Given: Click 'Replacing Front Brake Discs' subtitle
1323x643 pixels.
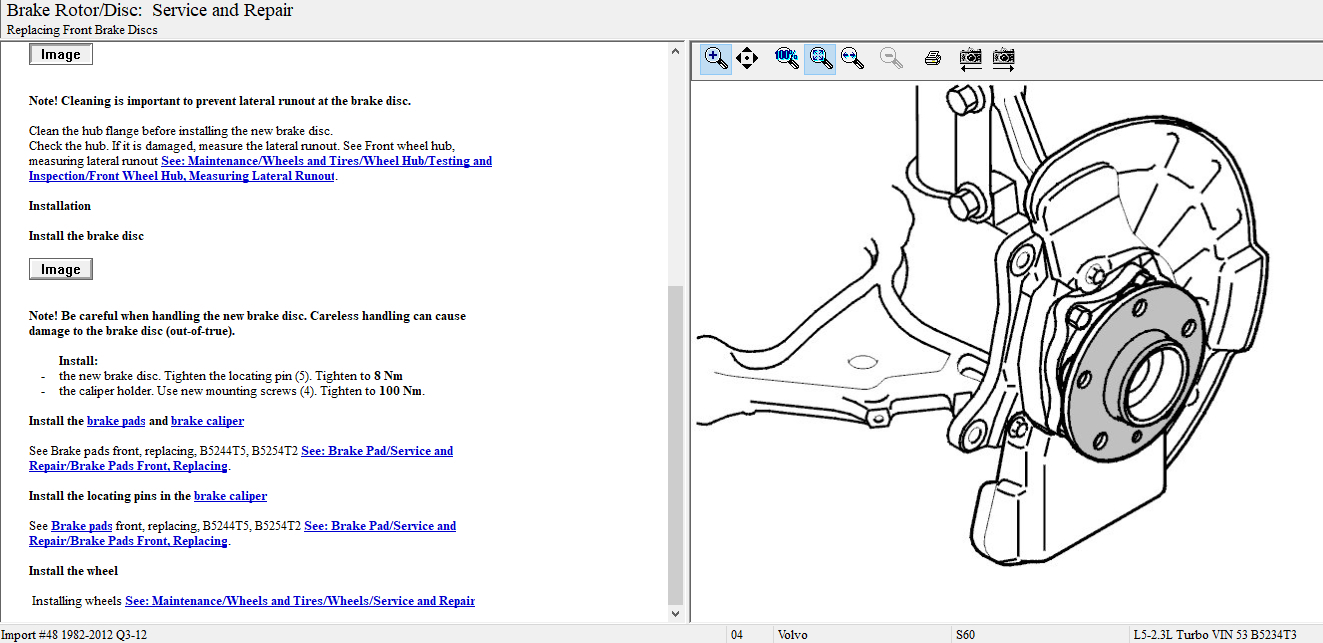Looking at the screenshot, I should click(x=82, y=30).
